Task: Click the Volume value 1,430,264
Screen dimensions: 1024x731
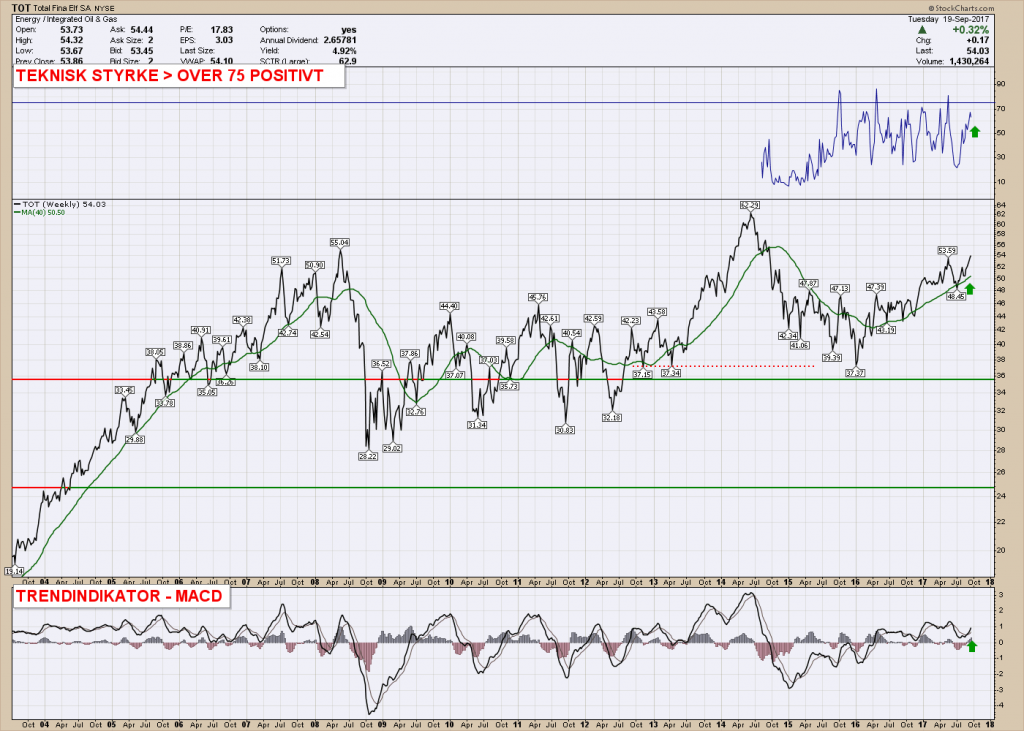Action: click(969, 61)
